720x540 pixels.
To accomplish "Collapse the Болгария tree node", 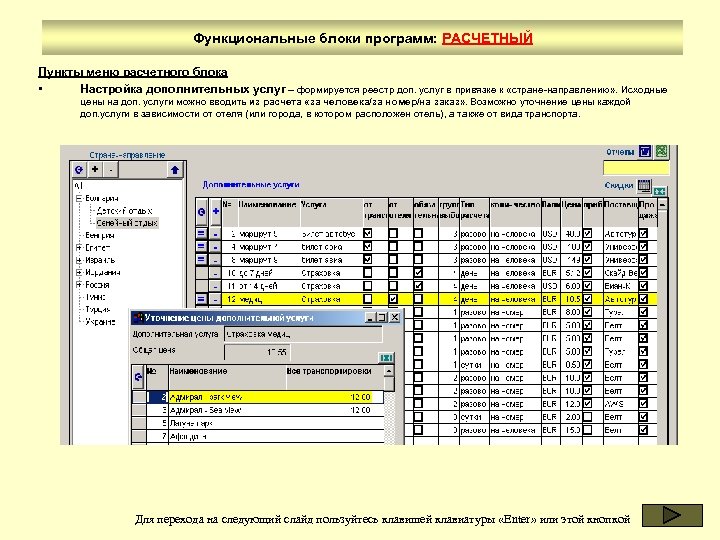I will (79, 198).
